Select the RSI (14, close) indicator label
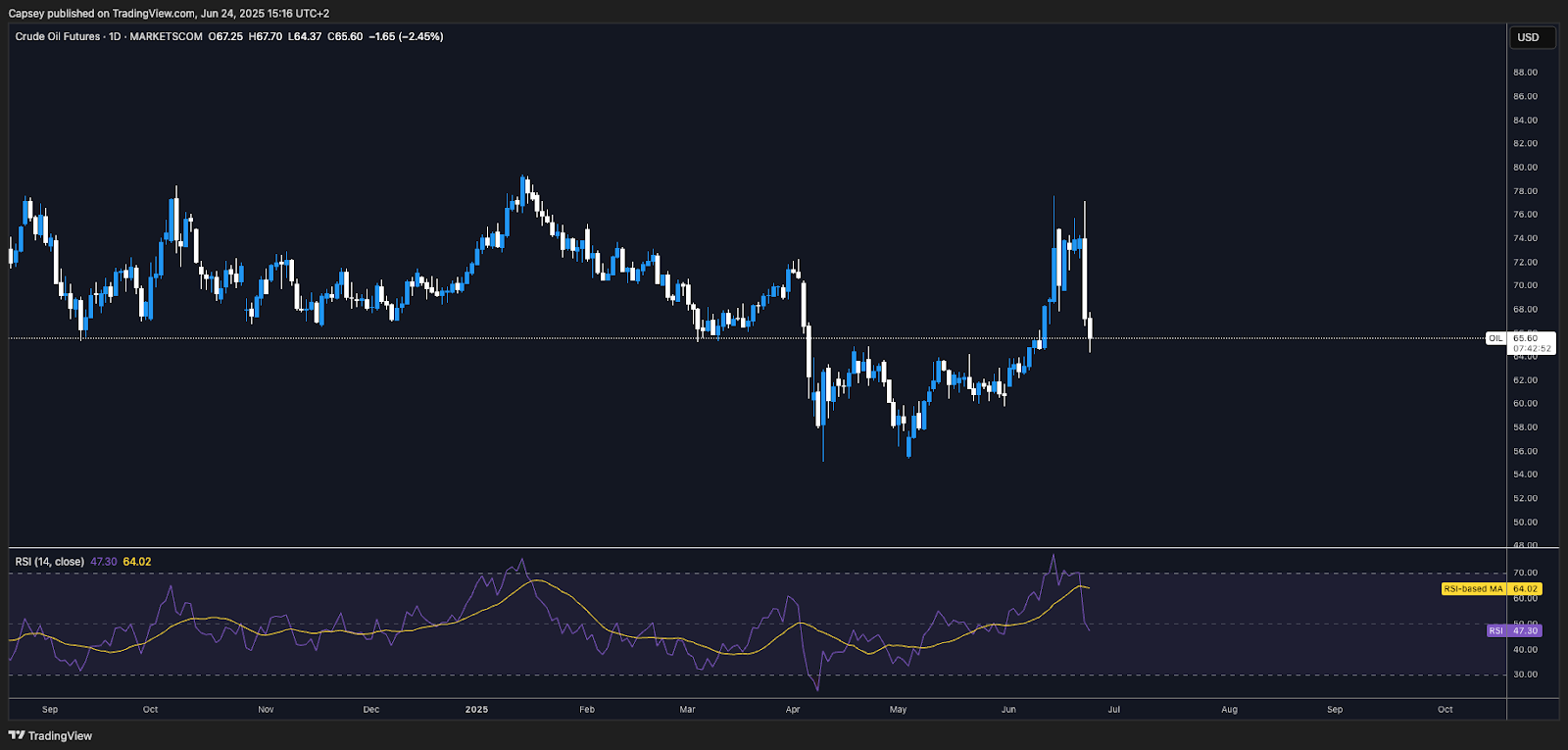This screenshot has width=1568, height=750. (x=49, y=562)
